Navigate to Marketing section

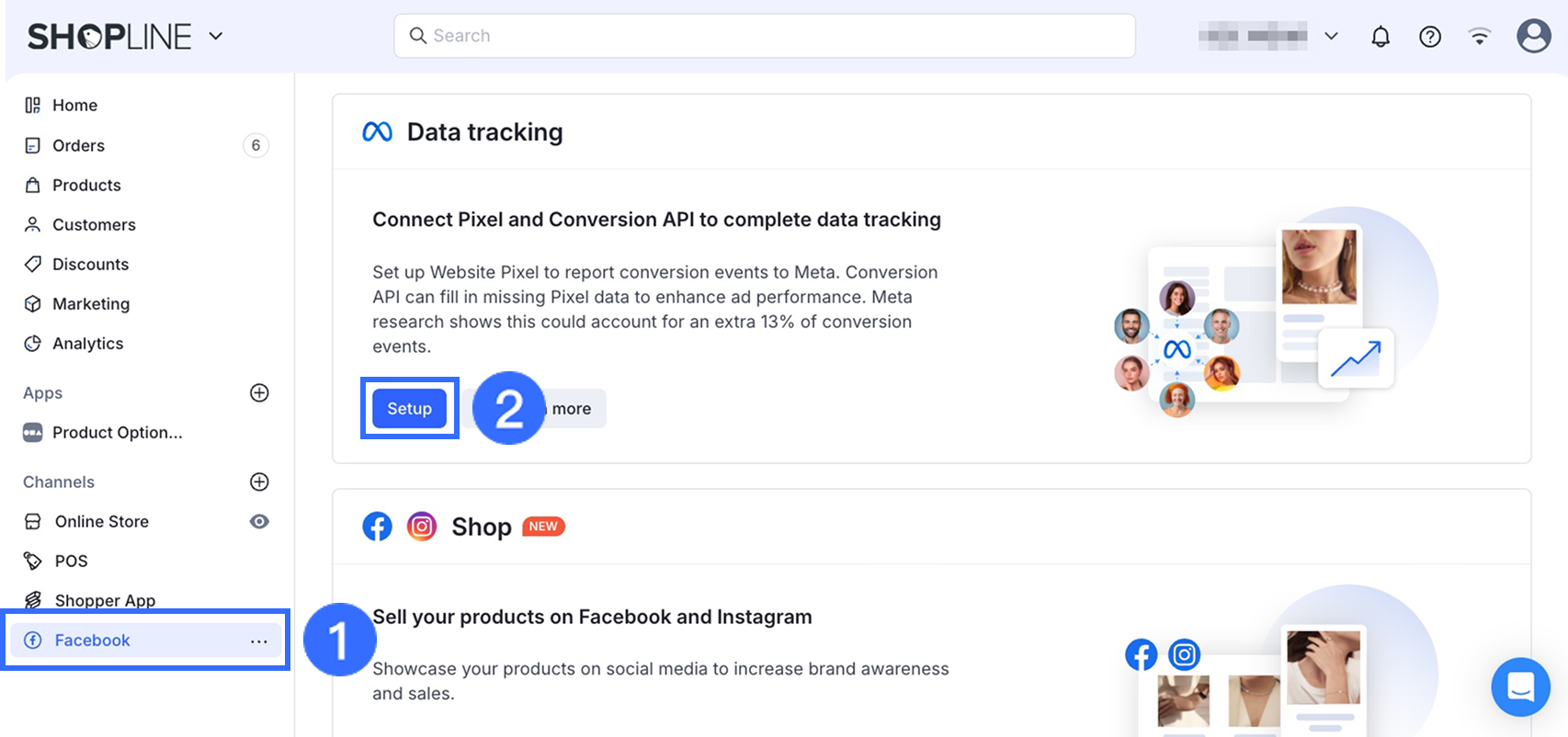point(90,304)
